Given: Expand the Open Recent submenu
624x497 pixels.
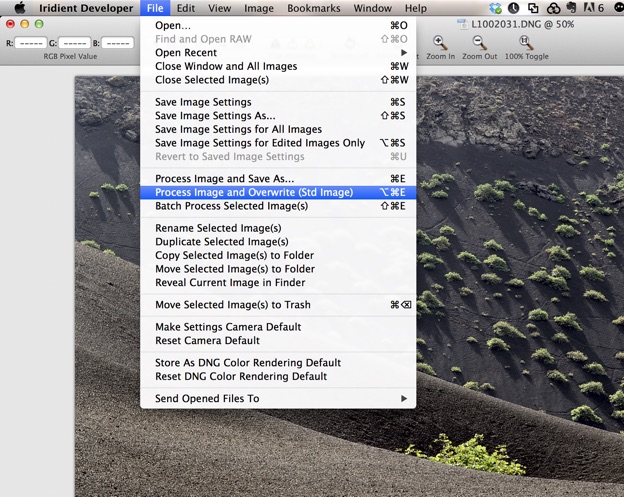Looking at the screenshot, I should point(278,53).
